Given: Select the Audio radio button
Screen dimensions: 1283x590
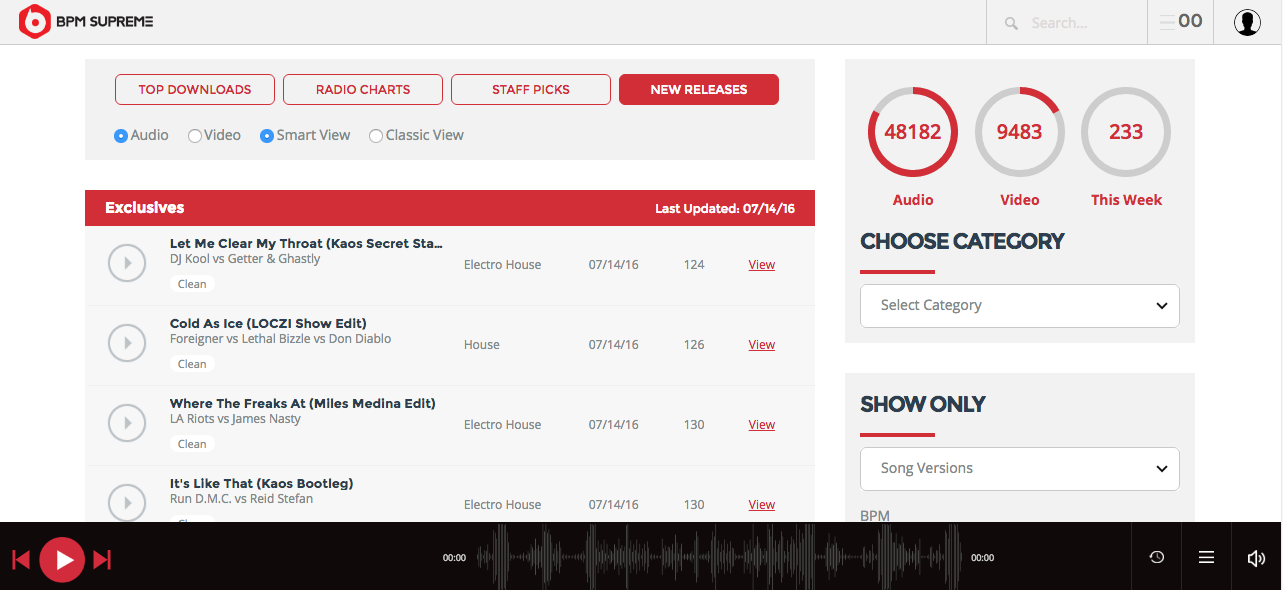Looking at the screenshot, I should (x=121, y=136).
